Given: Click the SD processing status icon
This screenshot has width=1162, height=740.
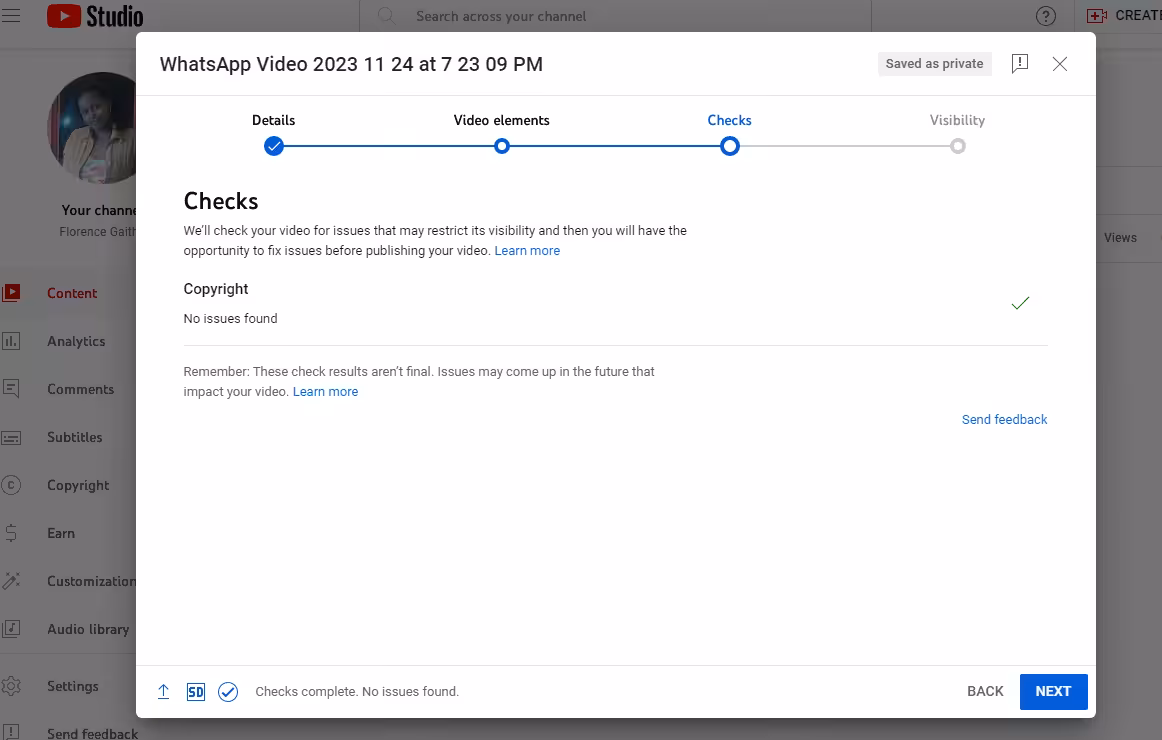Looking at the screenshot, I should click(196, 692).
